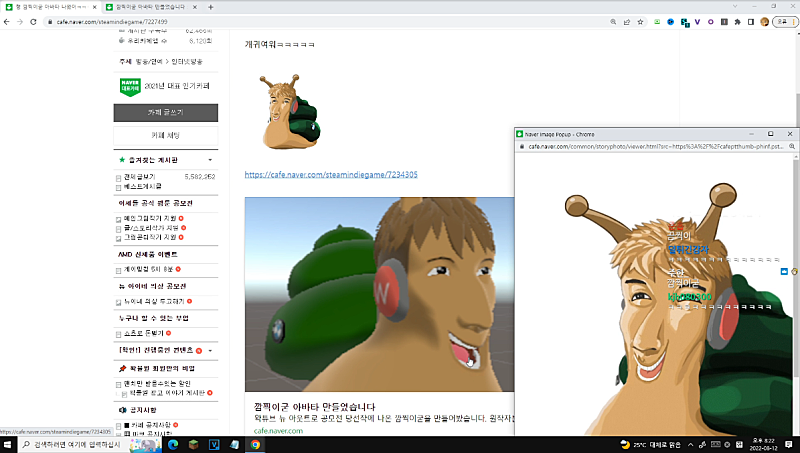Open the taskbar clock showing 2022-08-12

(x=764, y=445)
